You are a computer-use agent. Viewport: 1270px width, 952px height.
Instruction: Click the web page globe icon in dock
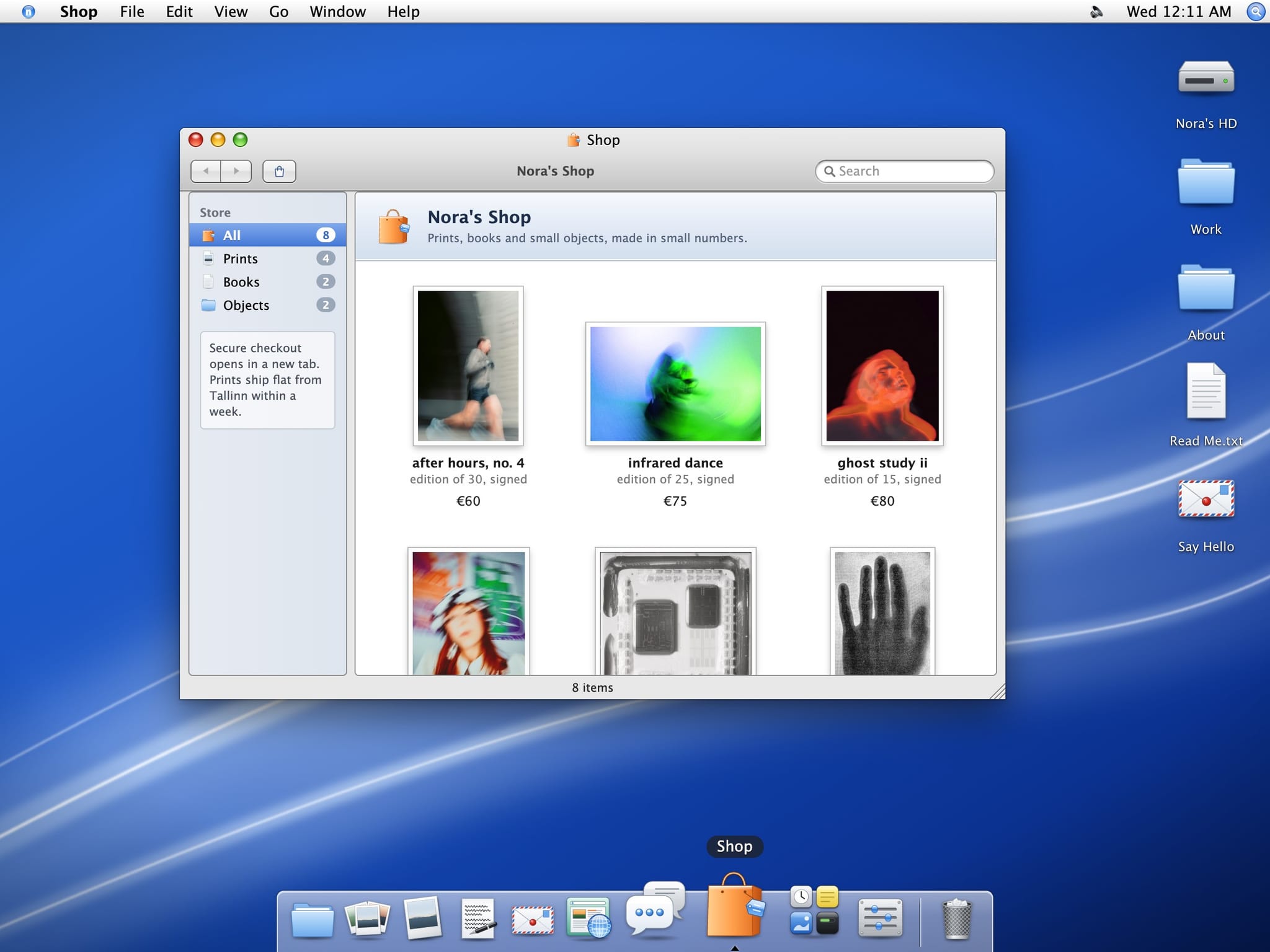tap(588, 918)
